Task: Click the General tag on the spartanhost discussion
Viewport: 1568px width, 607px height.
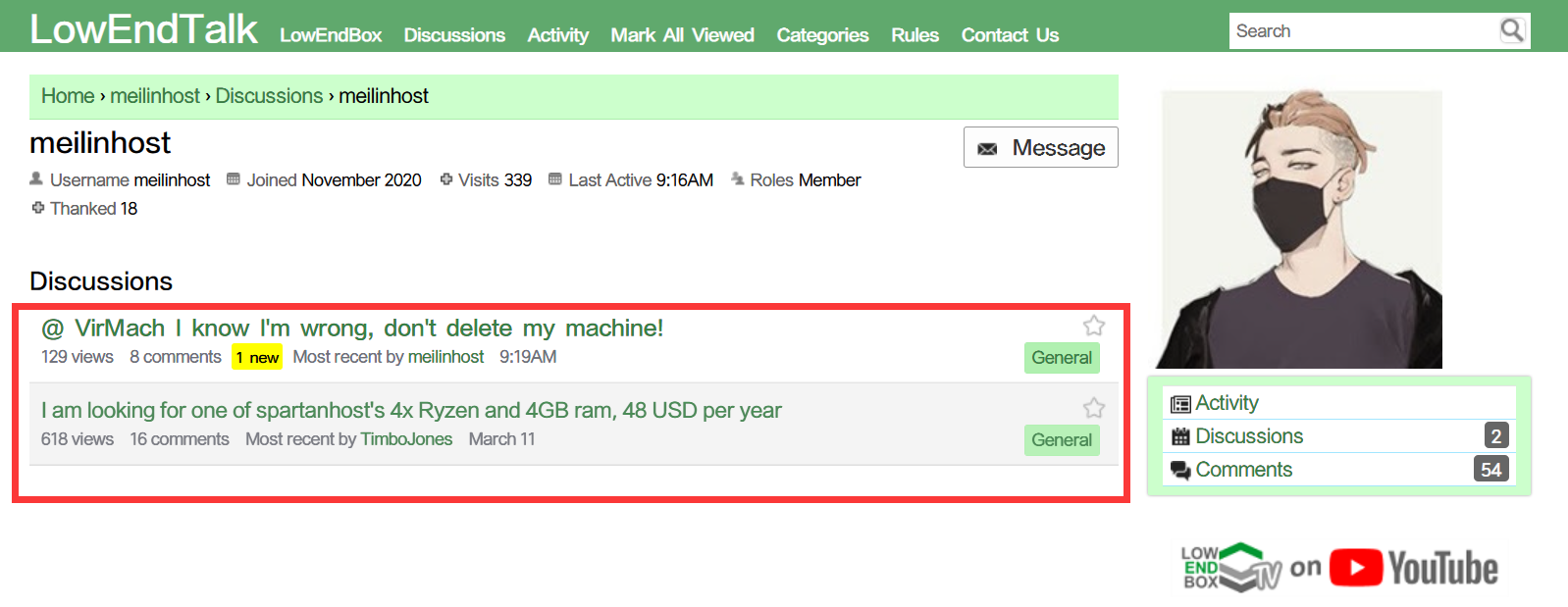Action: [x=1062, y=440]
